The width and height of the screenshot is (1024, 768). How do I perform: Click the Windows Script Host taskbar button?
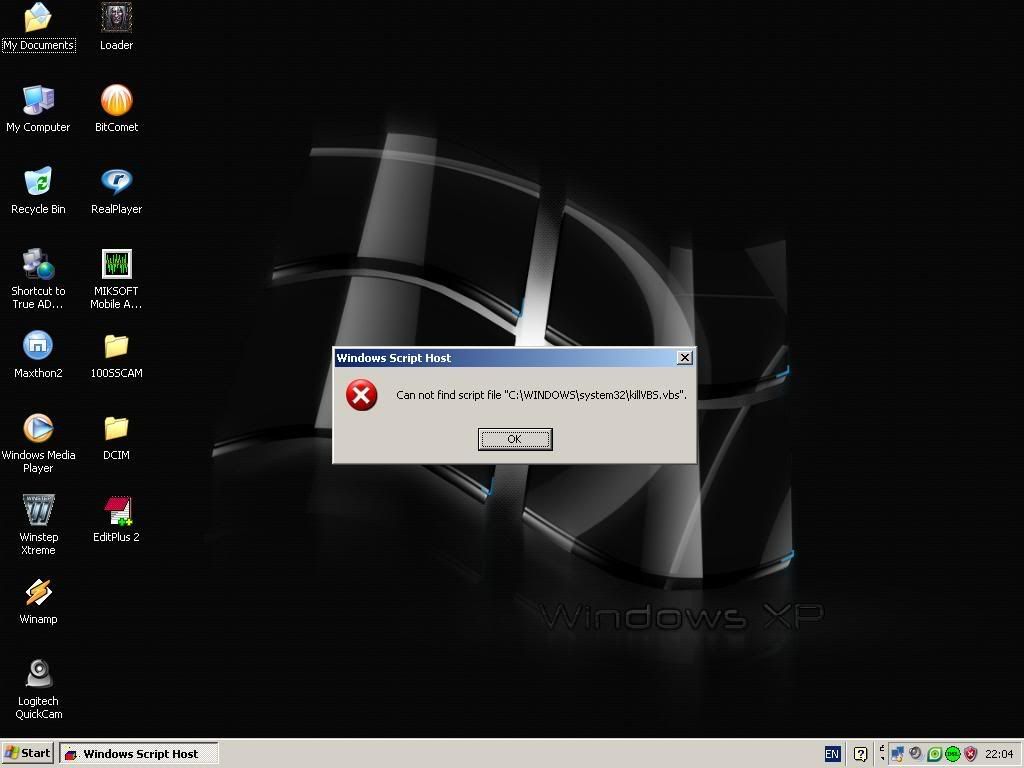pos(138,754)
